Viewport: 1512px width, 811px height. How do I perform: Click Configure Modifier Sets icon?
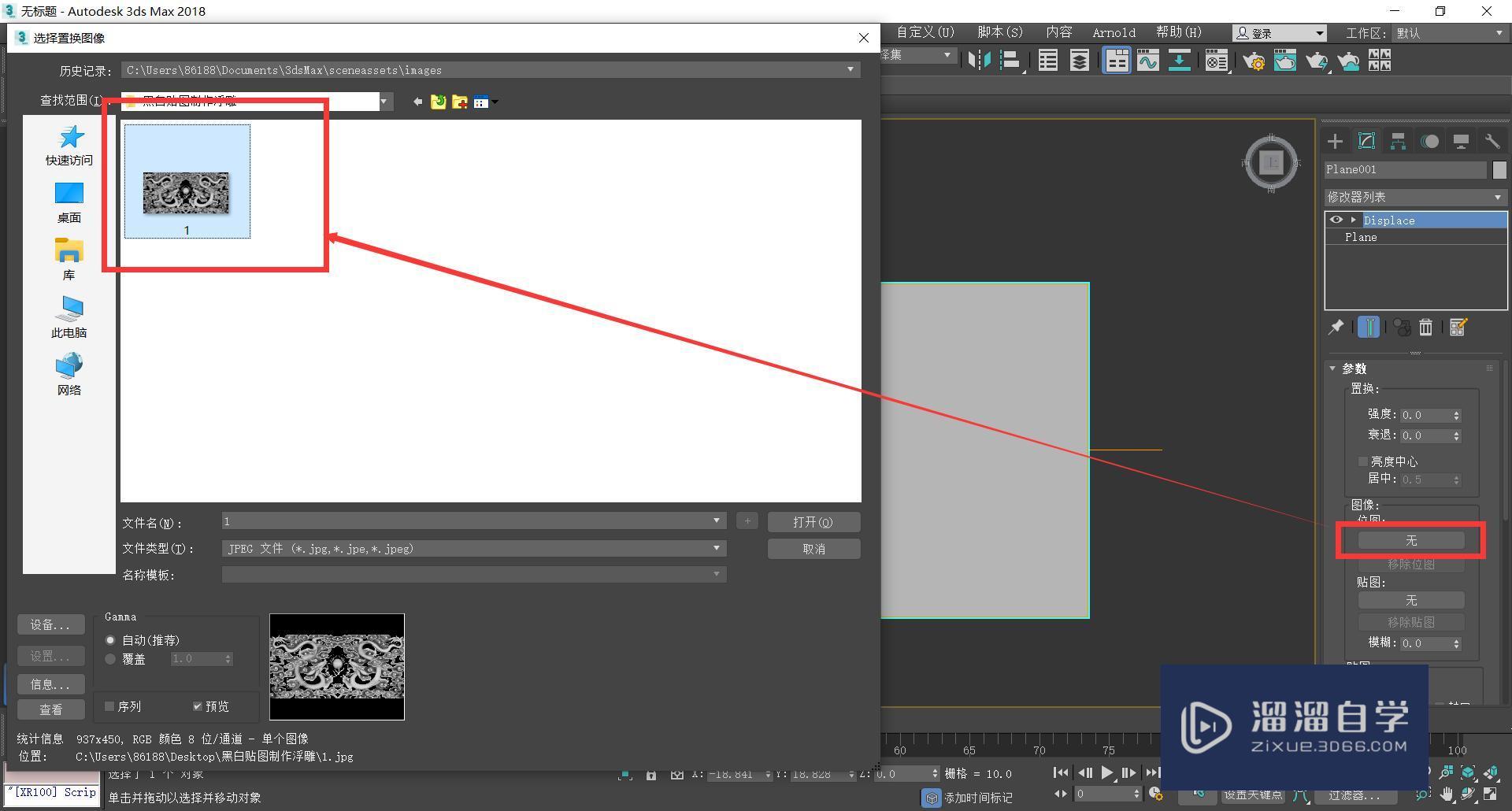1458,327
